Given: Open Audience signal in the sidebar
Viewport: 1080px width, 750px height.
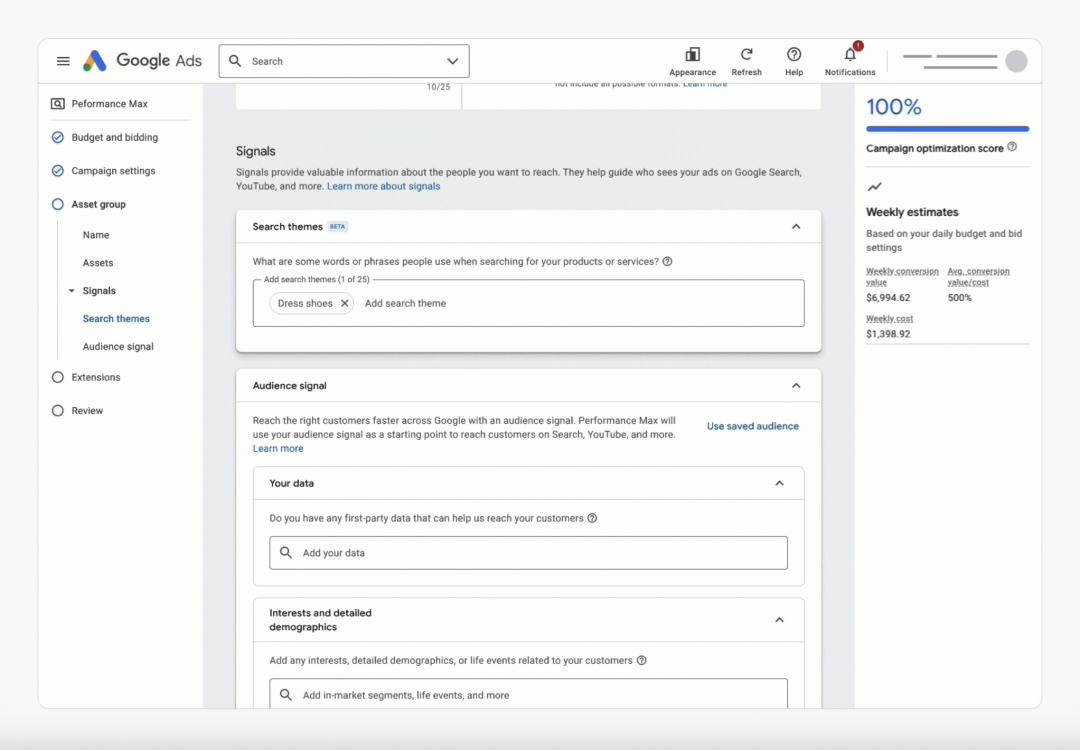Looking at the screenshot, I should [118, 346].
